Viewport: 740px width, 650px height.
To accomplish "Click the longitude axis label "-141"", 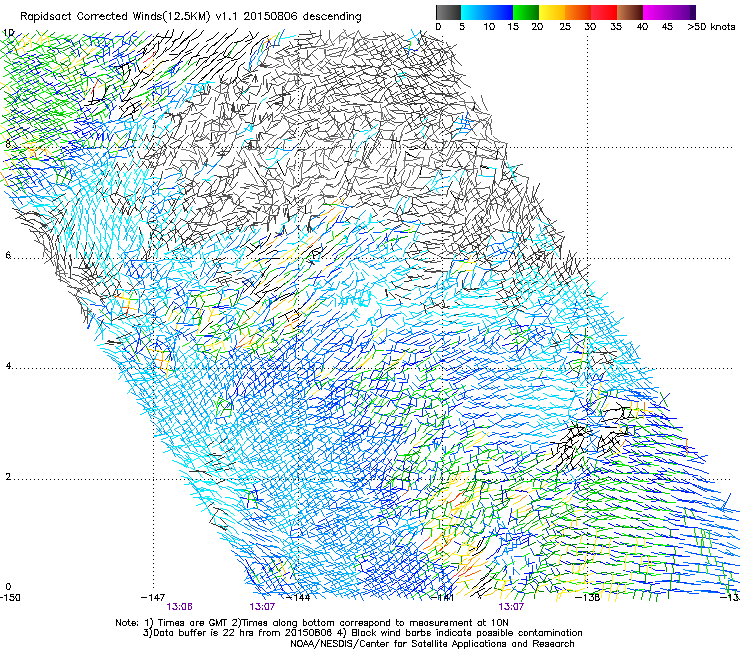I will point(443,598).
